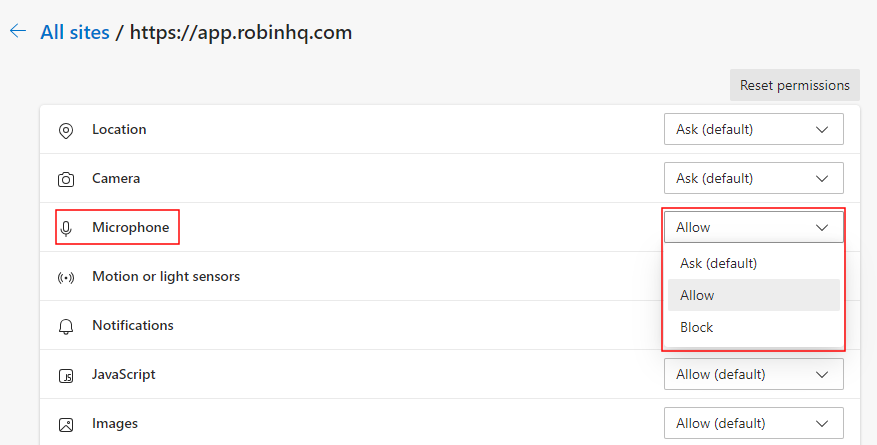Open the Images permission dropdown
The width and height of the screenshot is (877, 445).
click(753, 423)
